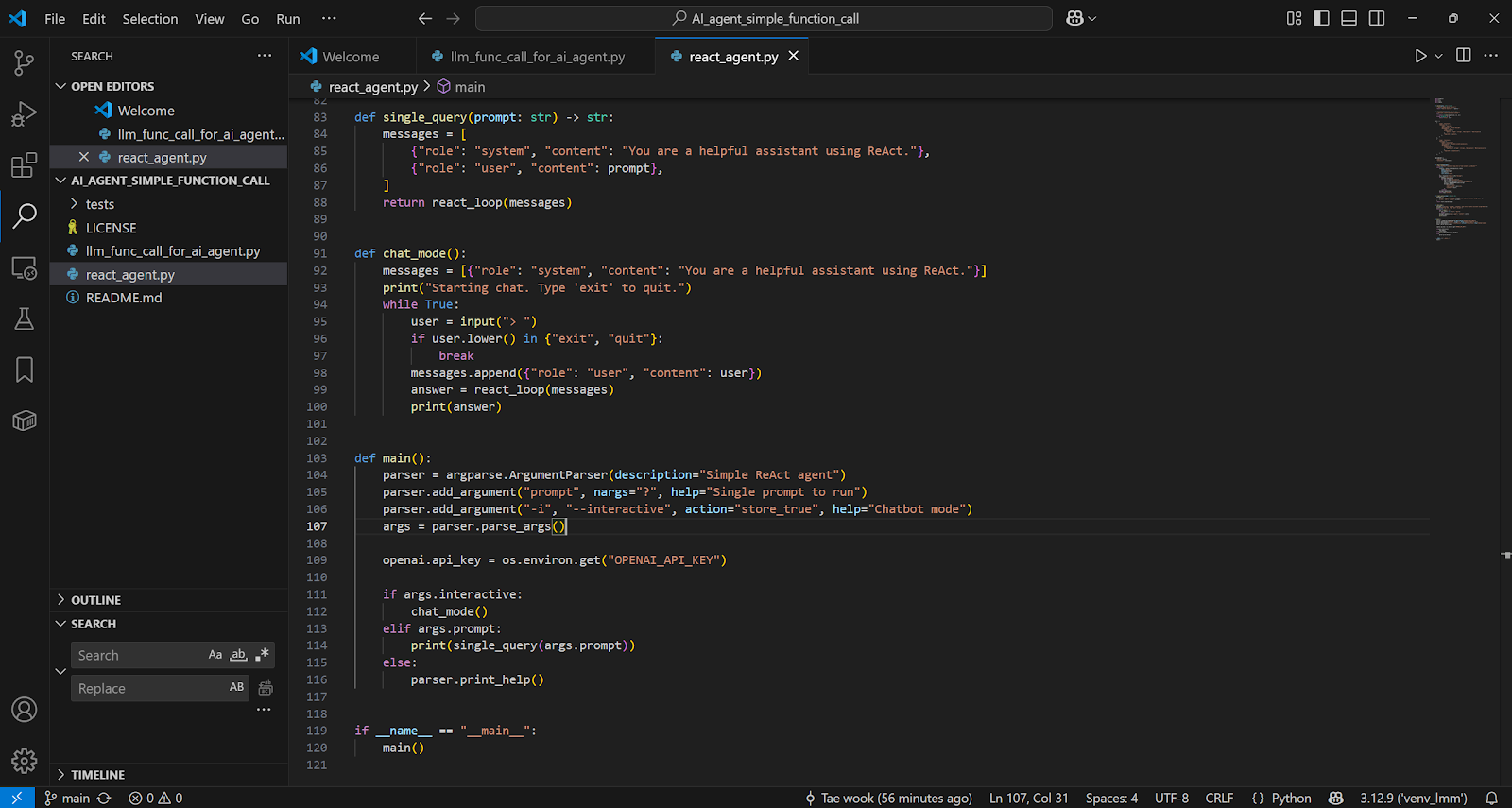Open Copilot dropdown arrow in title bar
The width and height of the screenshot is (1512, 808).
1092,18
